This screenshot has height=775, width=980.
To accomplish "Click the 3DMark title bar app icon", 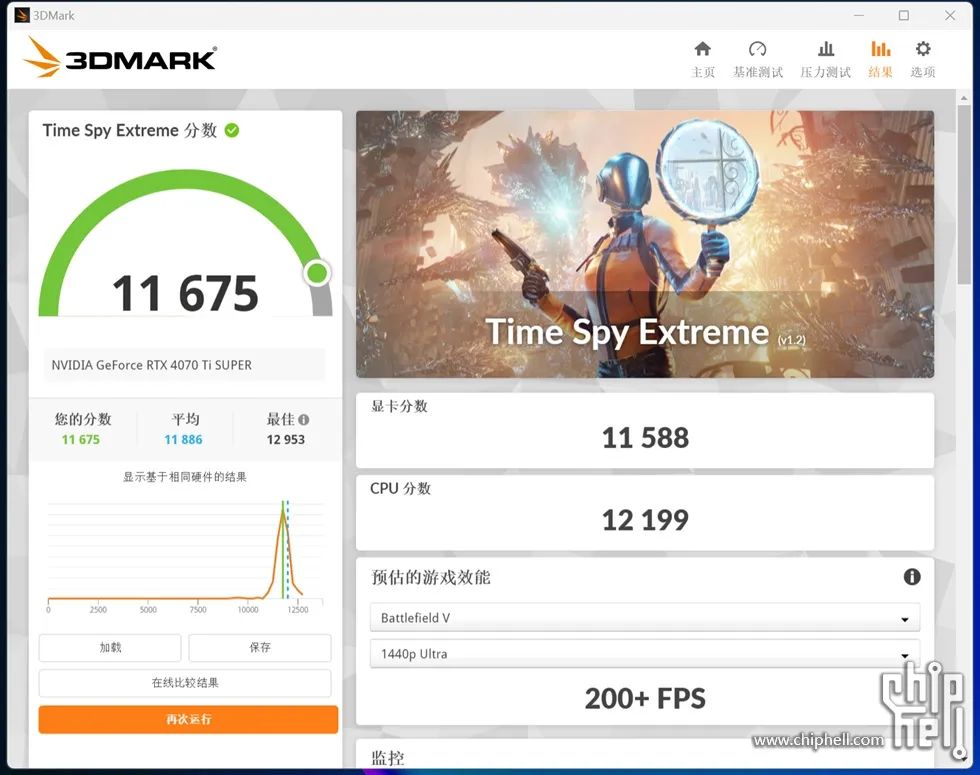I will [x=22, y=15].
